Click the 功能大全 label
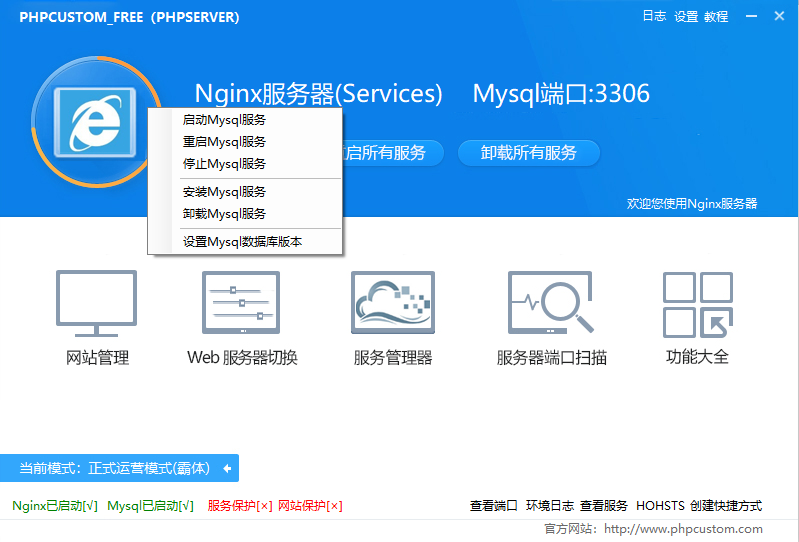The image size is (799, 542). click(x=698, y=357)
